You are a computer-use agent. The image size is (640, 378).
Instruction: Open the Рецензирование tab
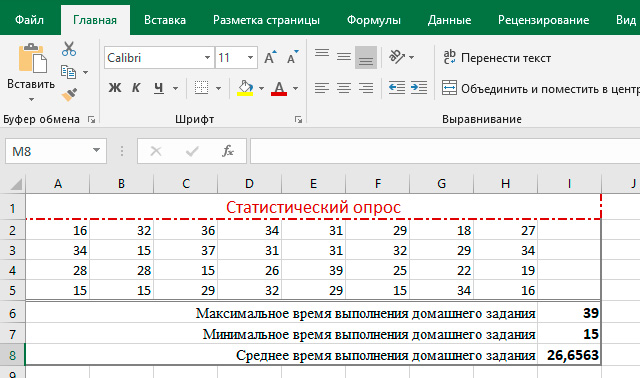point(543,20)
